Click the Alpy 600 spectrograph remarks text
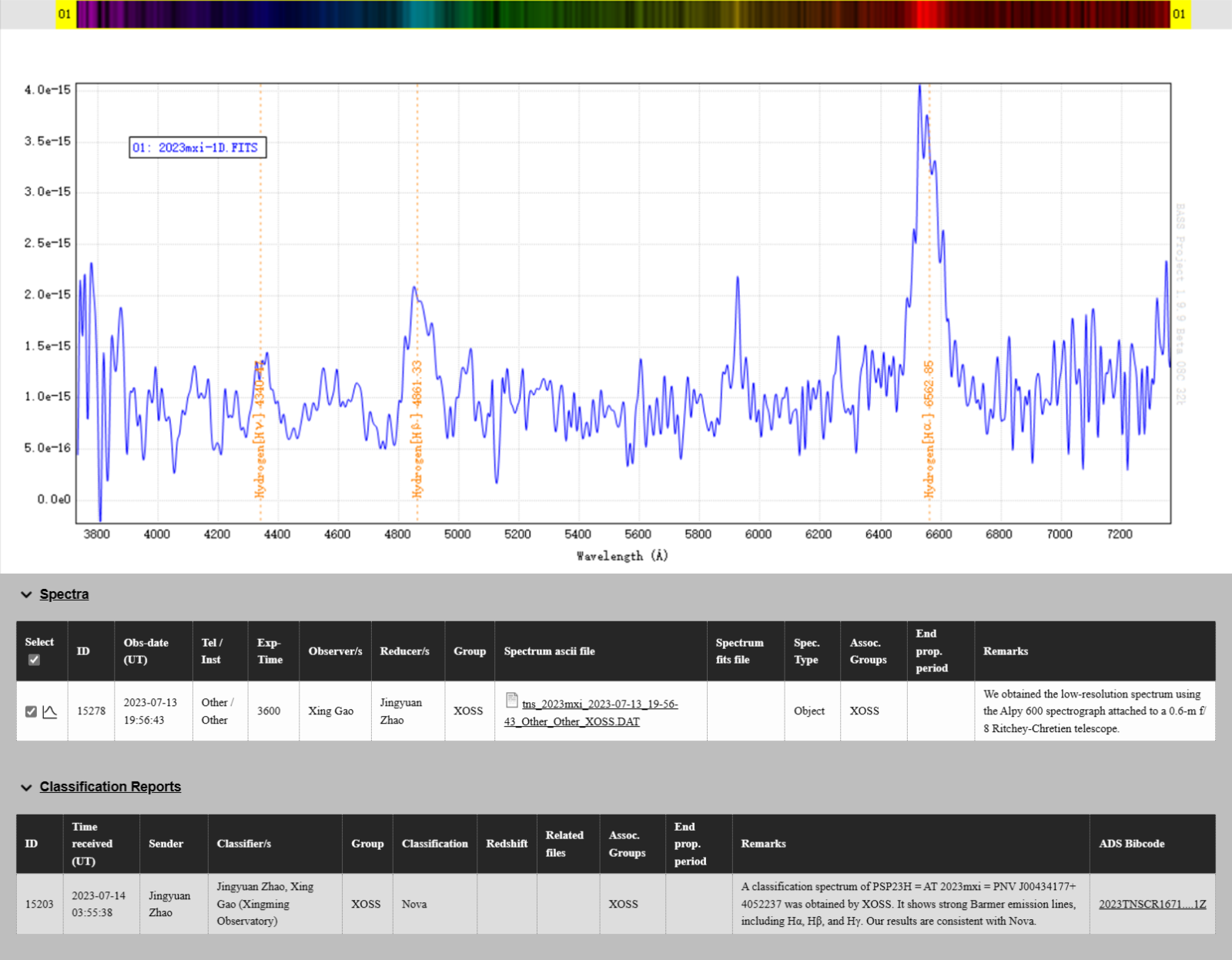 [1094, 711]
